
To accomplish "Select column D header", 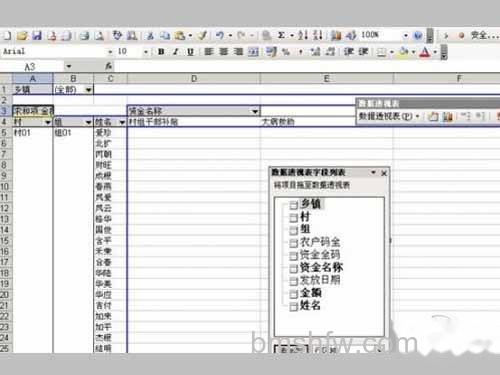I will click(194, 79).
